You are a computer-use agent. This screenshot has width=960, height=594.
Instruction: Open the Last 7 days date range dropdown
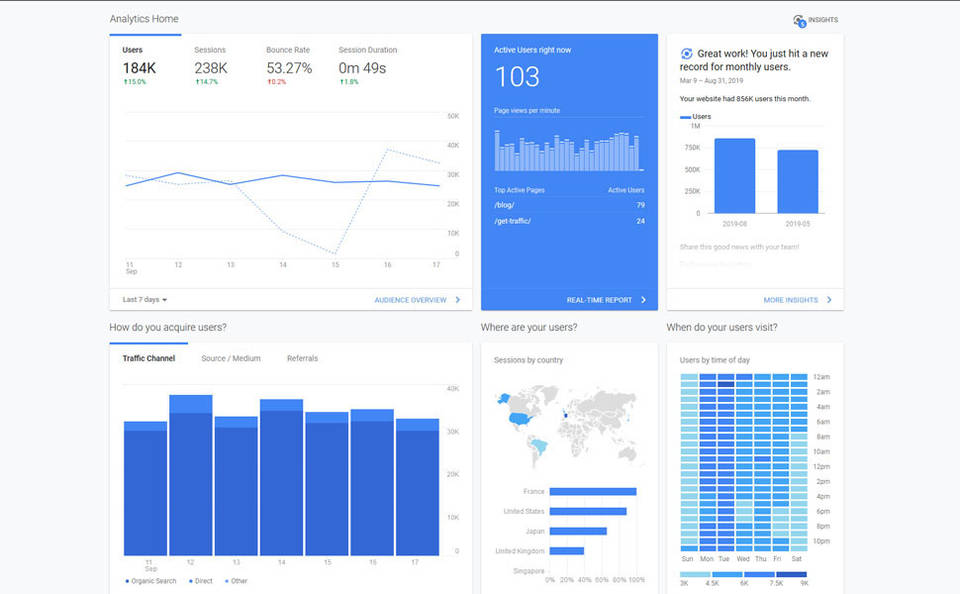(144, 299)
